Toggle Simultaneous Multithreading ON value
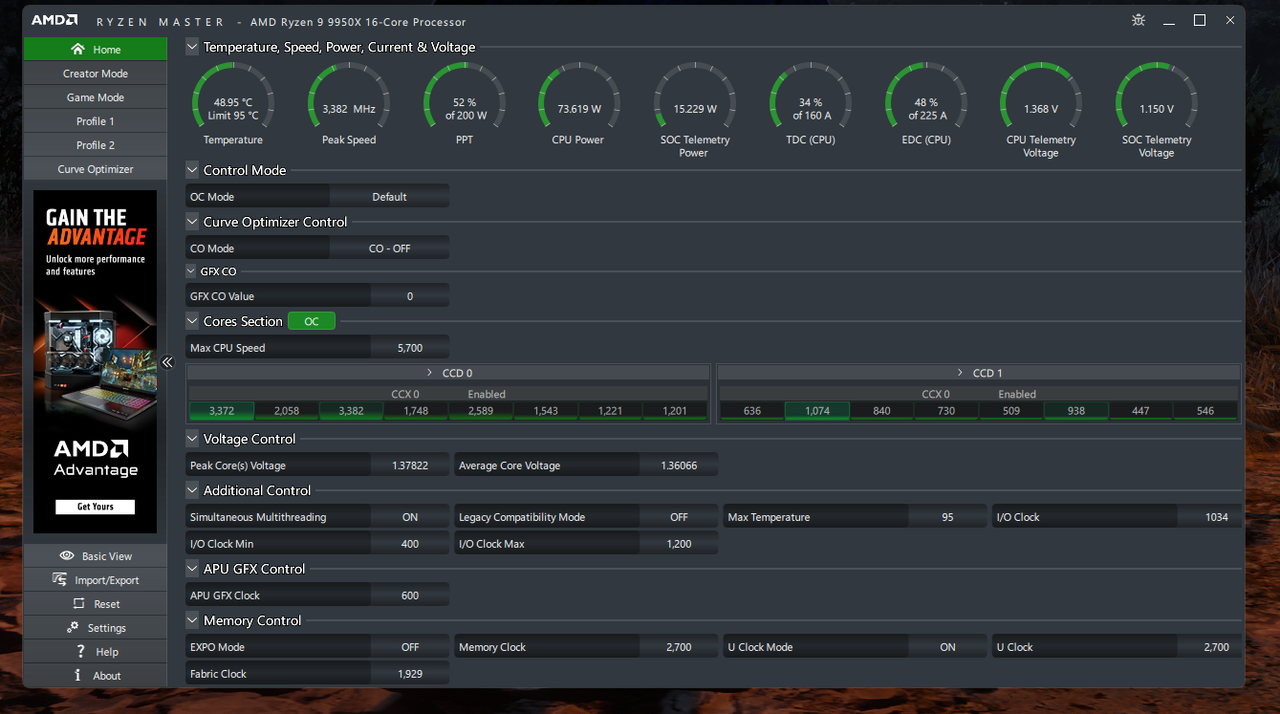1280x714 pixels. tap(410, 517)
